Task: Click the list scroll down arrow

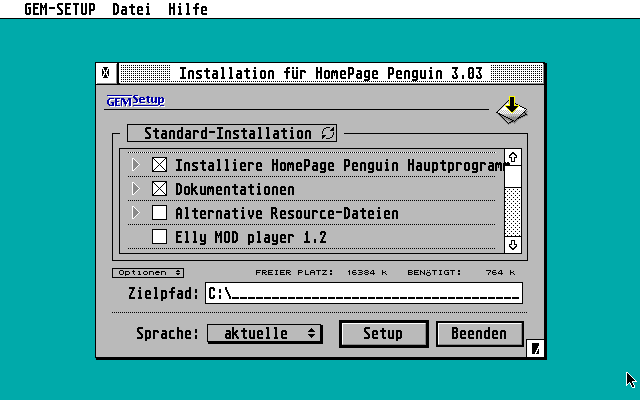Action: (x=513, y=245)
